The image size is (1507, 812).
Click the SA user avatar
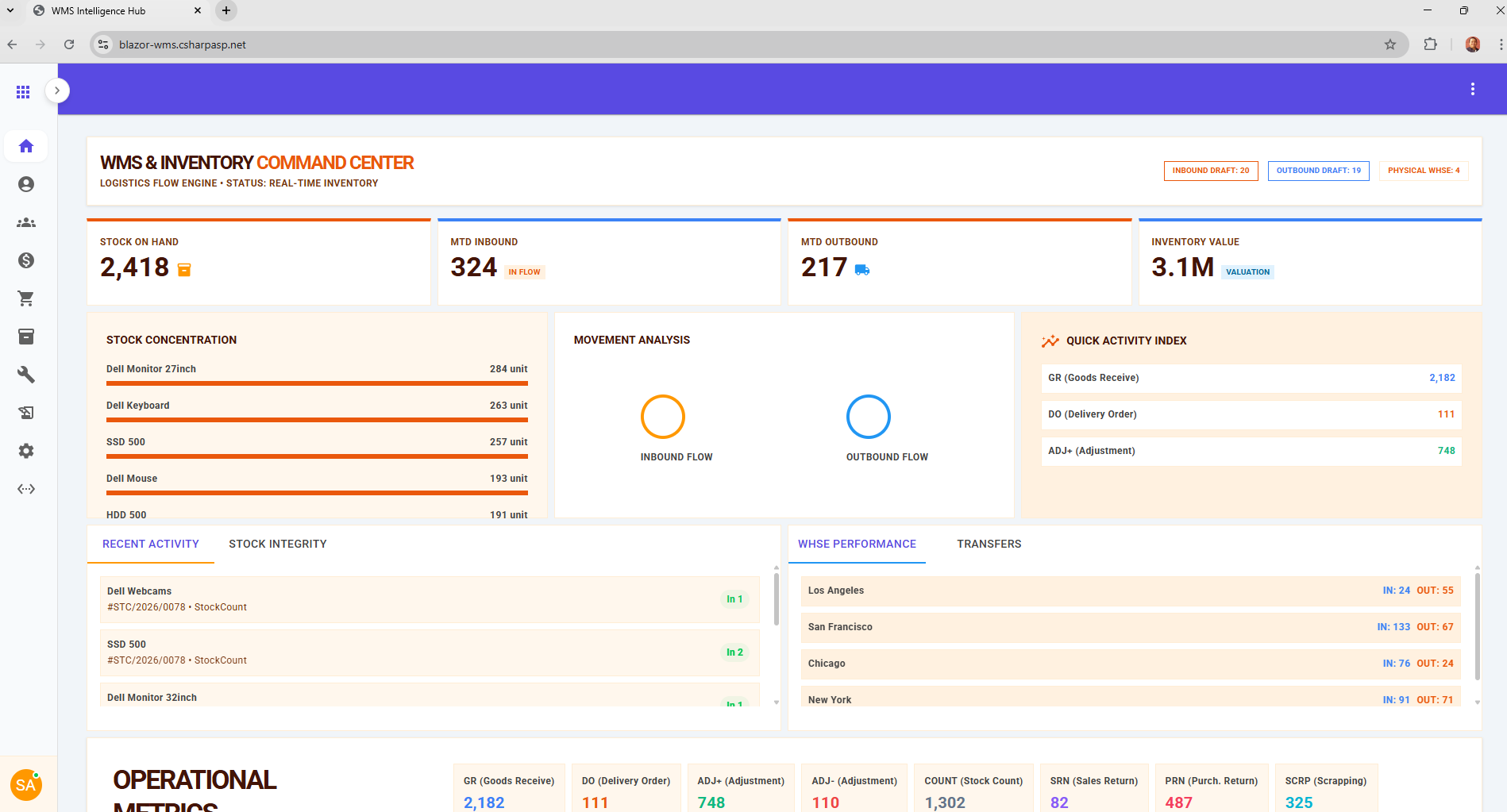(x=25, y=785)
